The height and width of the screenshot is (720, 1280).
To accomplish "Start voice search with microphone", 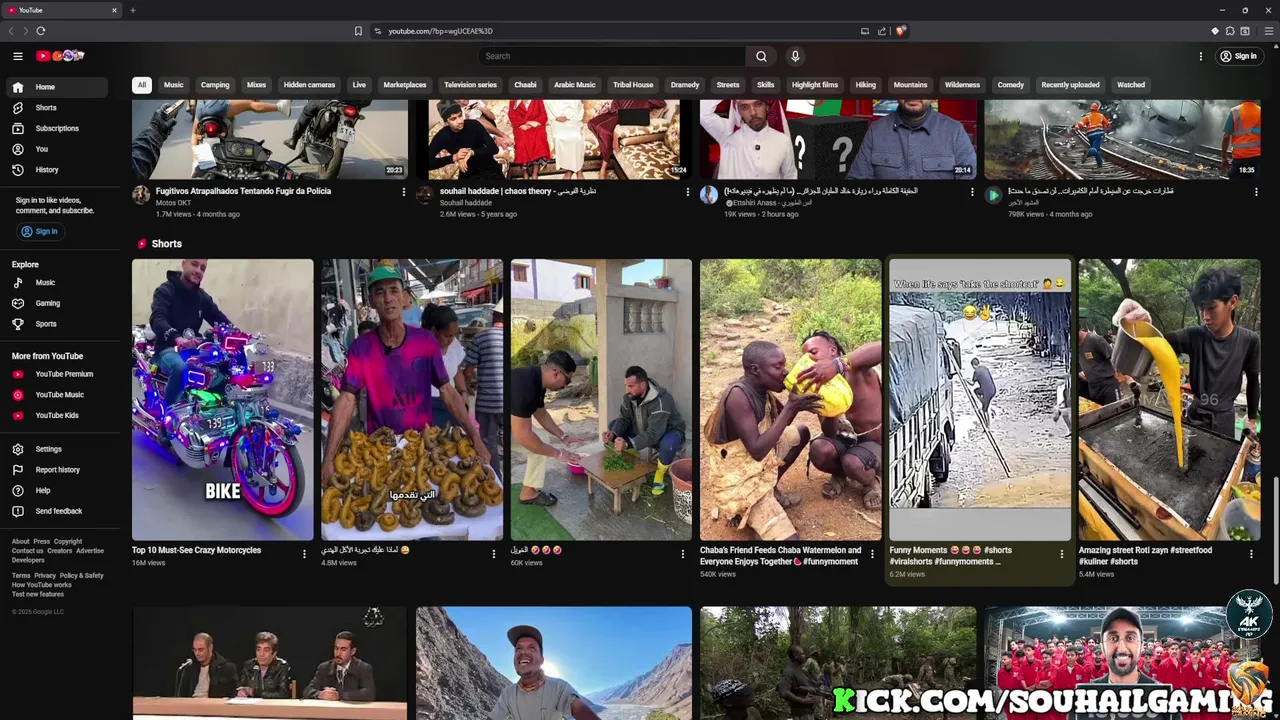I will pos(795,56).
